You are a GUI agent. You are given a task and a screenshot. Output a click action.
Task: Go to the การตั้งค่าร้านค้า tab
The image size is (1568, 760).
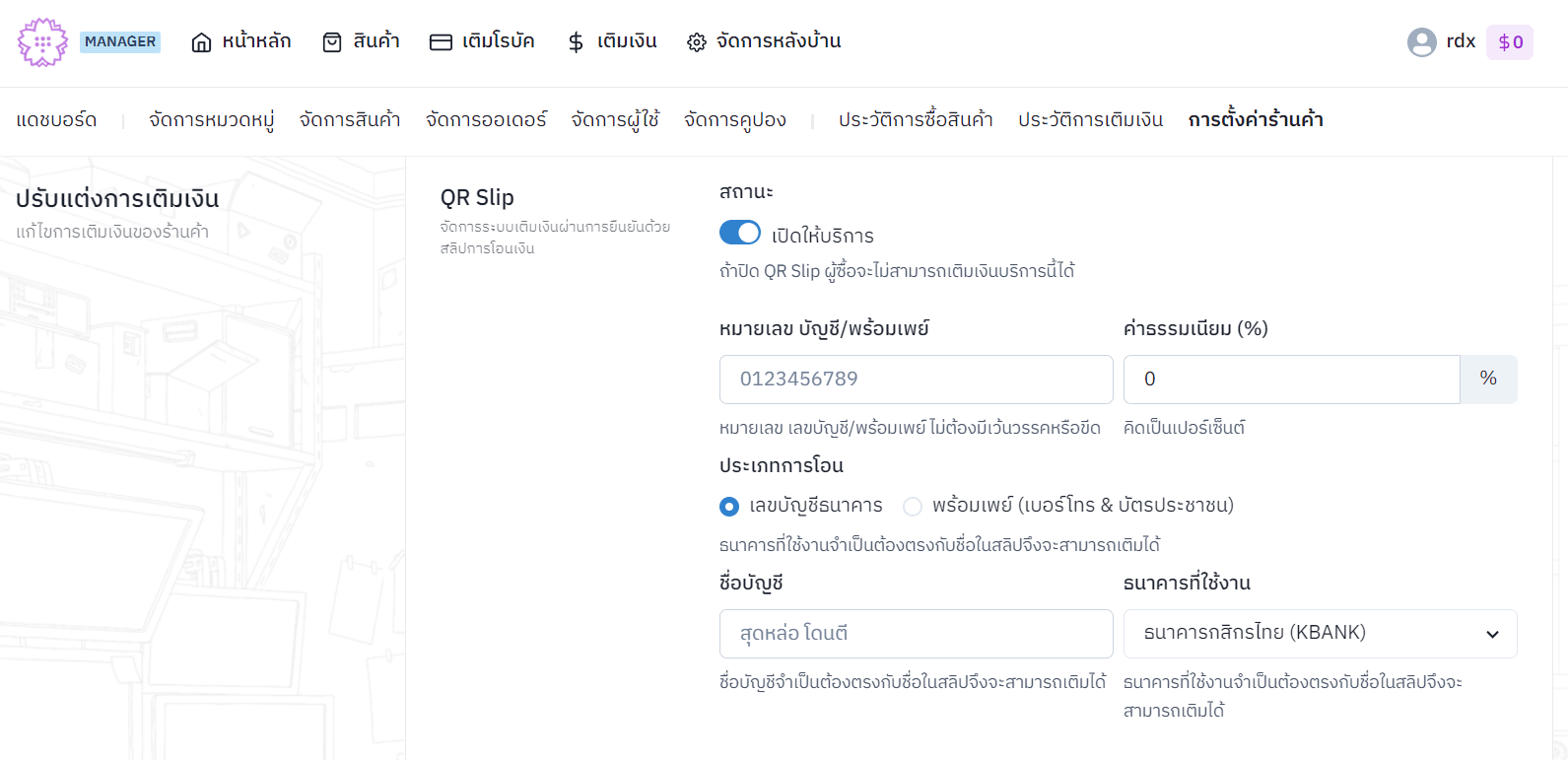[1256, 120]
